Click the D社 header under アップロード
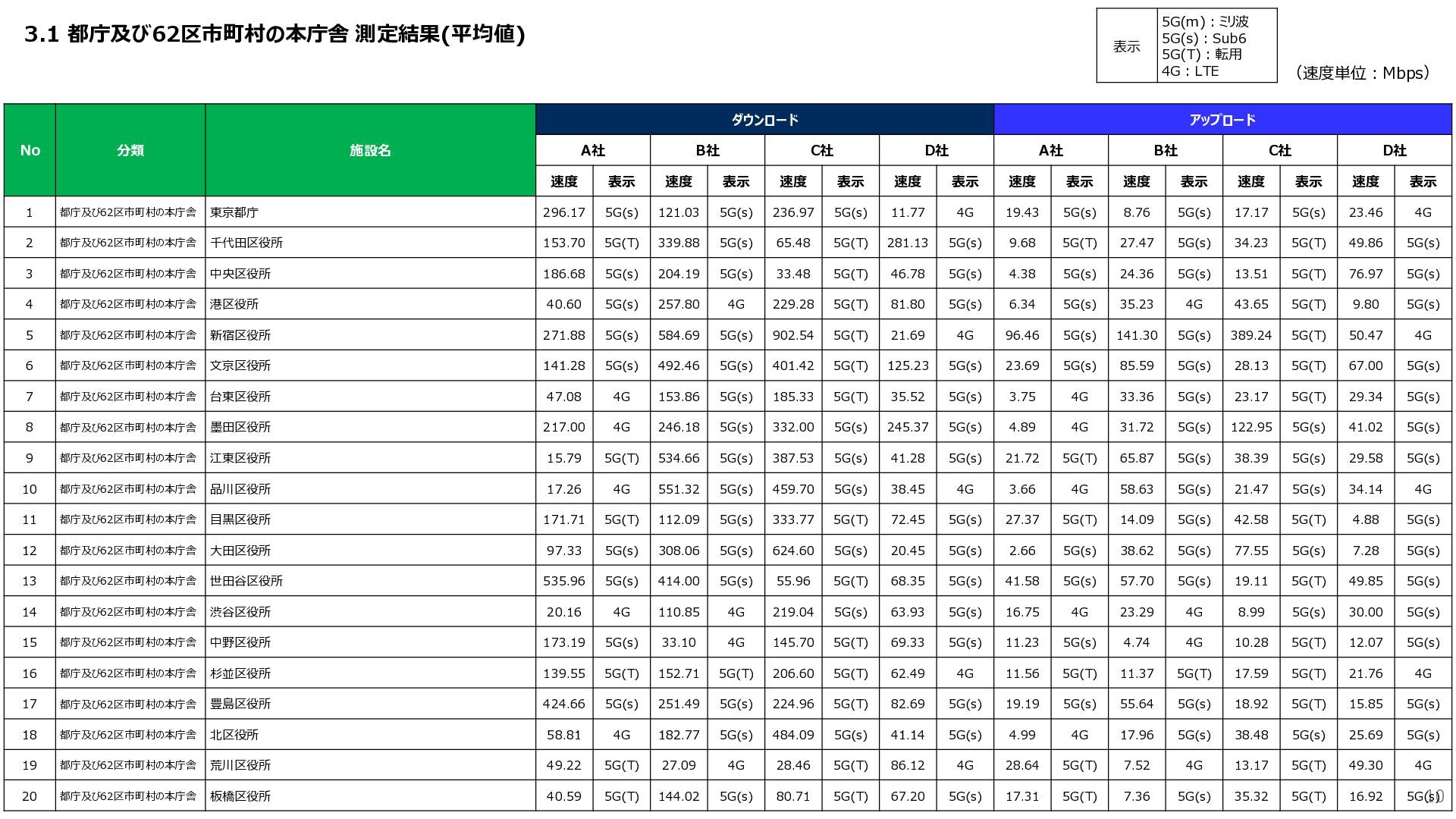1456x819 pixels. pos(1394,150)
